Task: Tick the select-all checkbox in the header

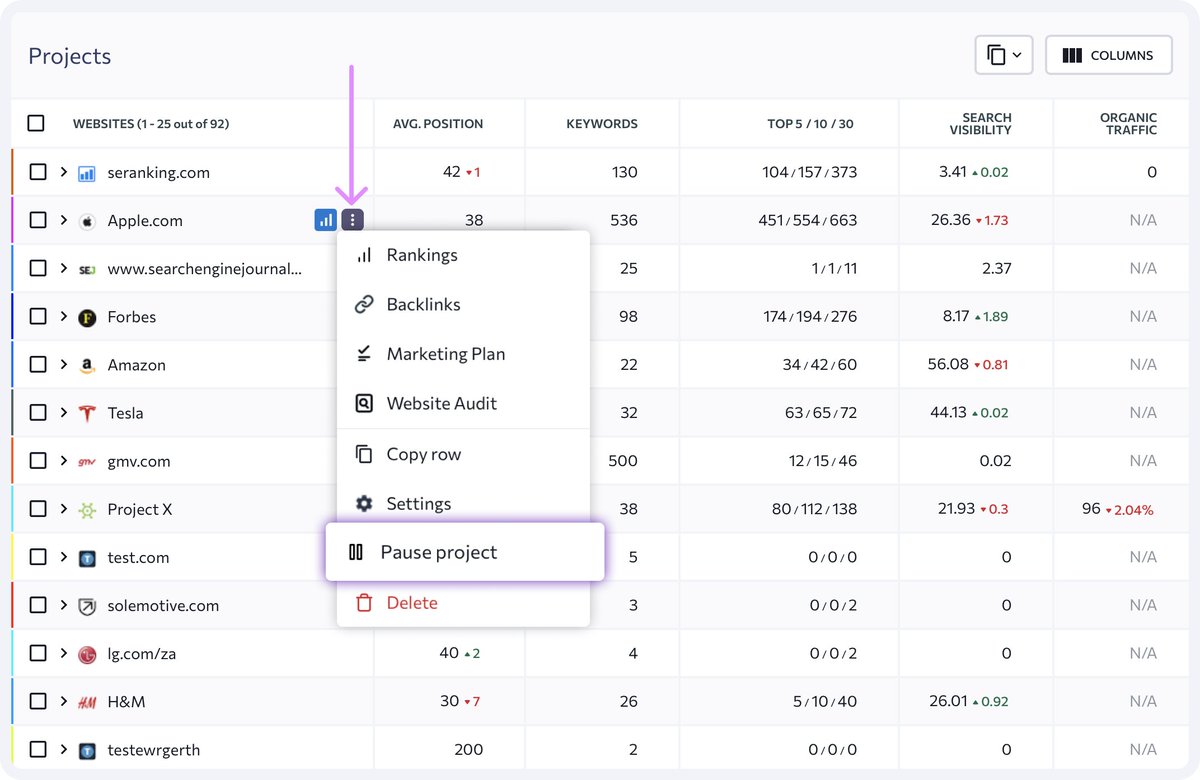Action: pyautogui.click(x=37, y=123)
